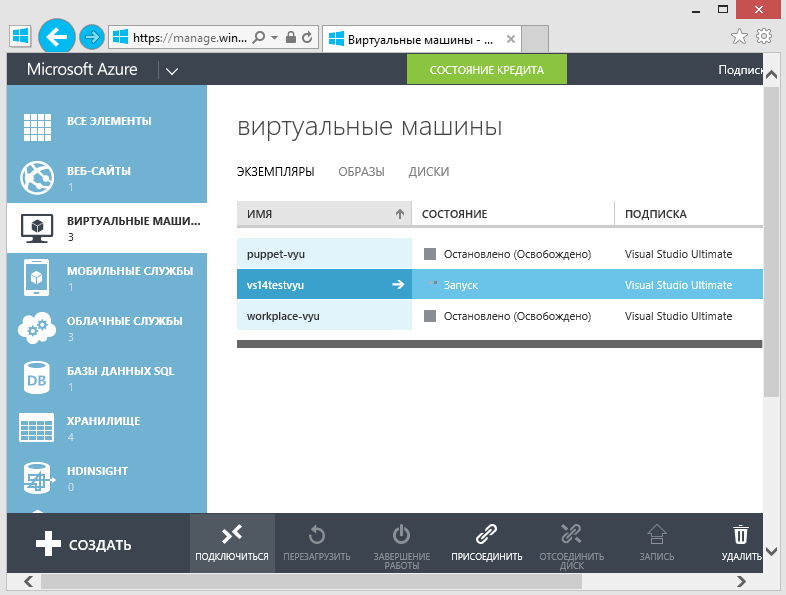Viewport: 786px width, 595px height.
Task: Click the ПОДКЛЮЧИТЬСЯ connect icon
Action: tap(232, 535)
